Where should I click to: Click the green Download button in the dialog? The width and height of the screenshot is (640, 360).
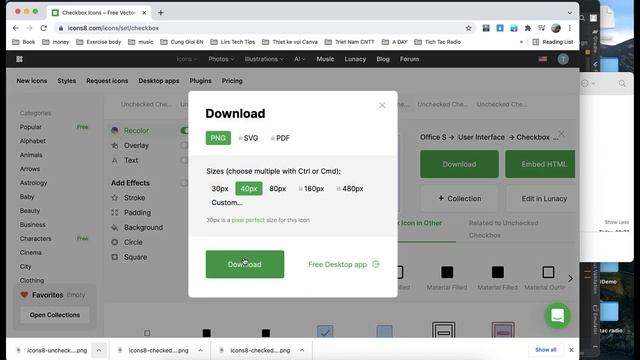(245, 264)
